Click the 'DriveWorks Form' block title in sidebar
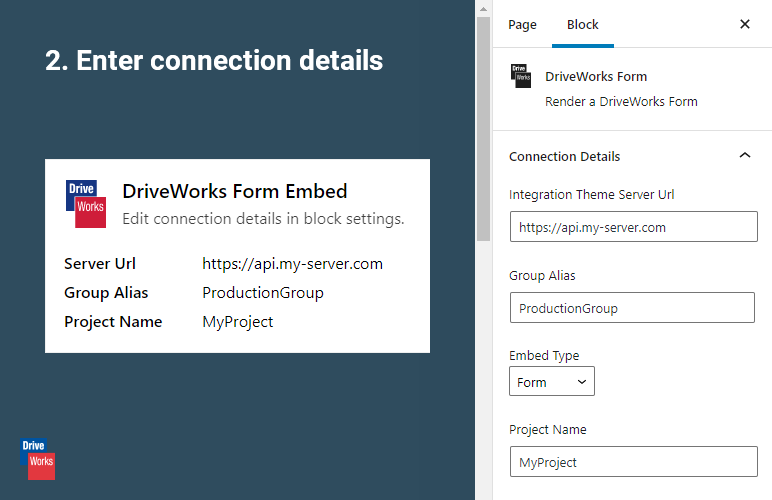 (596, 77)
